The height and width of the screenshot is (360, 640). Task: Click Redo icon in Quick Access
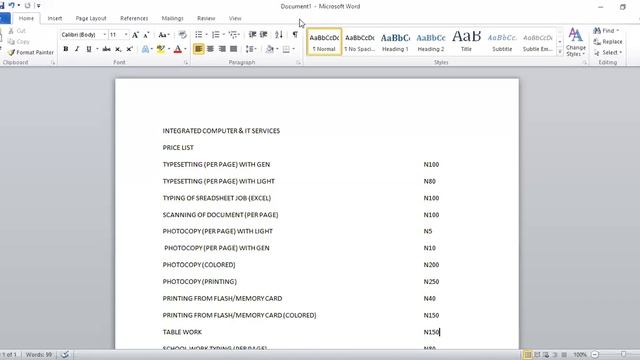(x=27, y=6)
